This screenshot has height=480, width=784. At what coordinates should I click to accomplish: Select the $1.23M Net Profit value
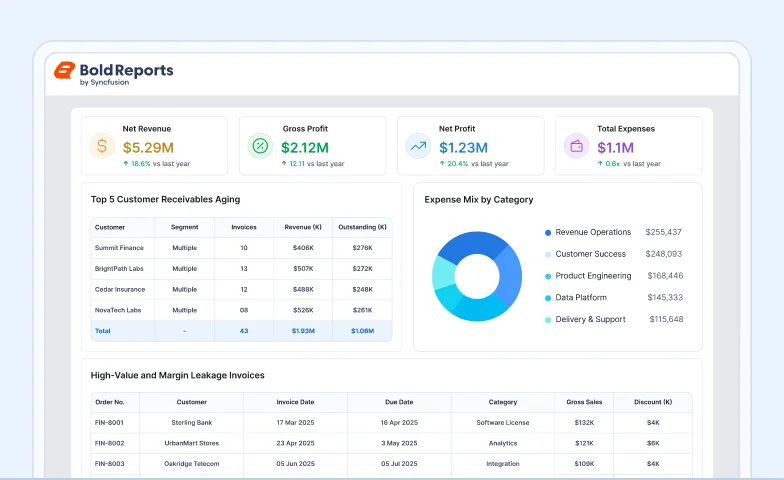(464, 148)
